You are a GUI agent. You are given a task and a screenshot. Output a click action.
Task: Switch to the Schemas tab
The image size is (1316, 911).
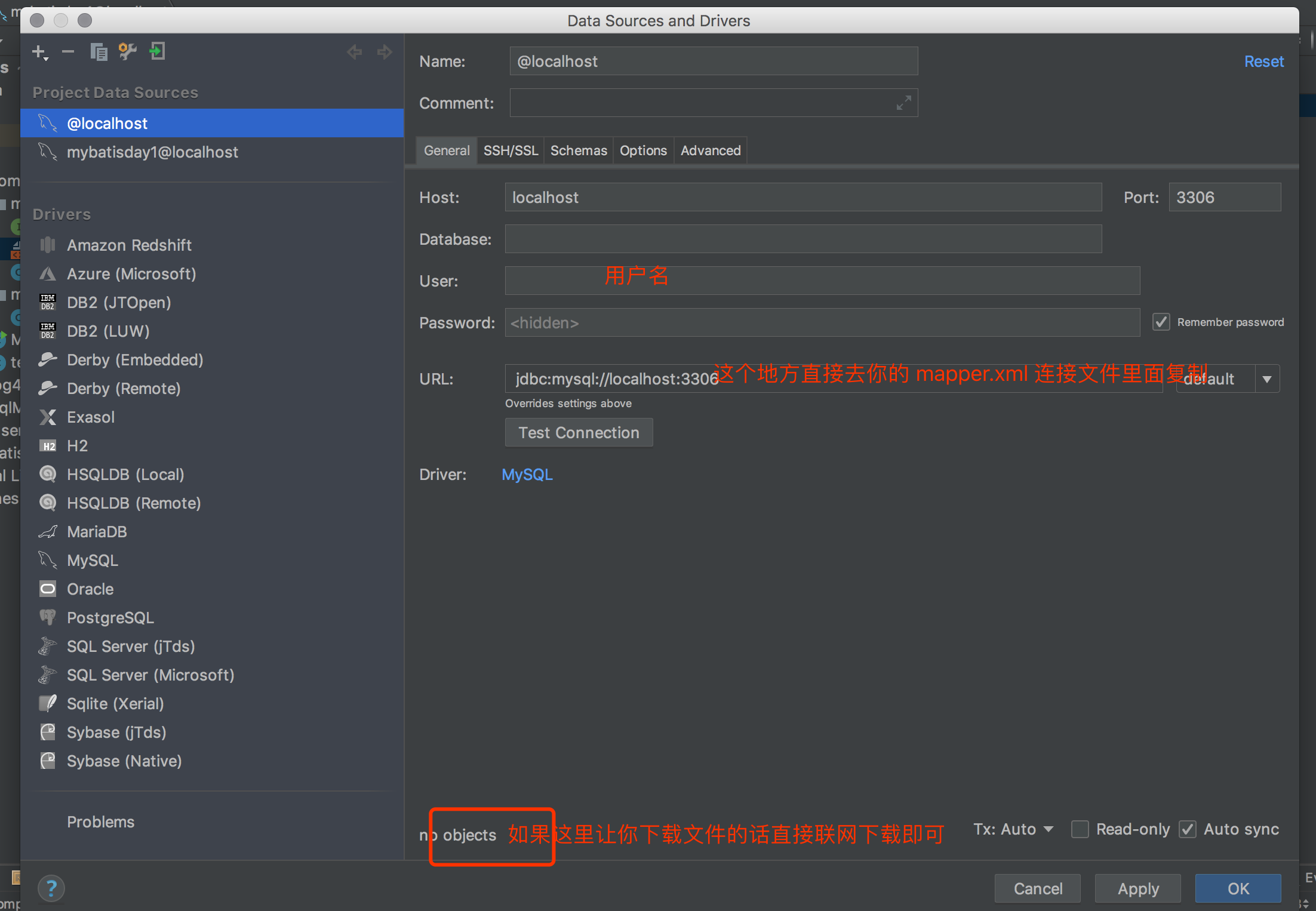[x=578, y=150]
